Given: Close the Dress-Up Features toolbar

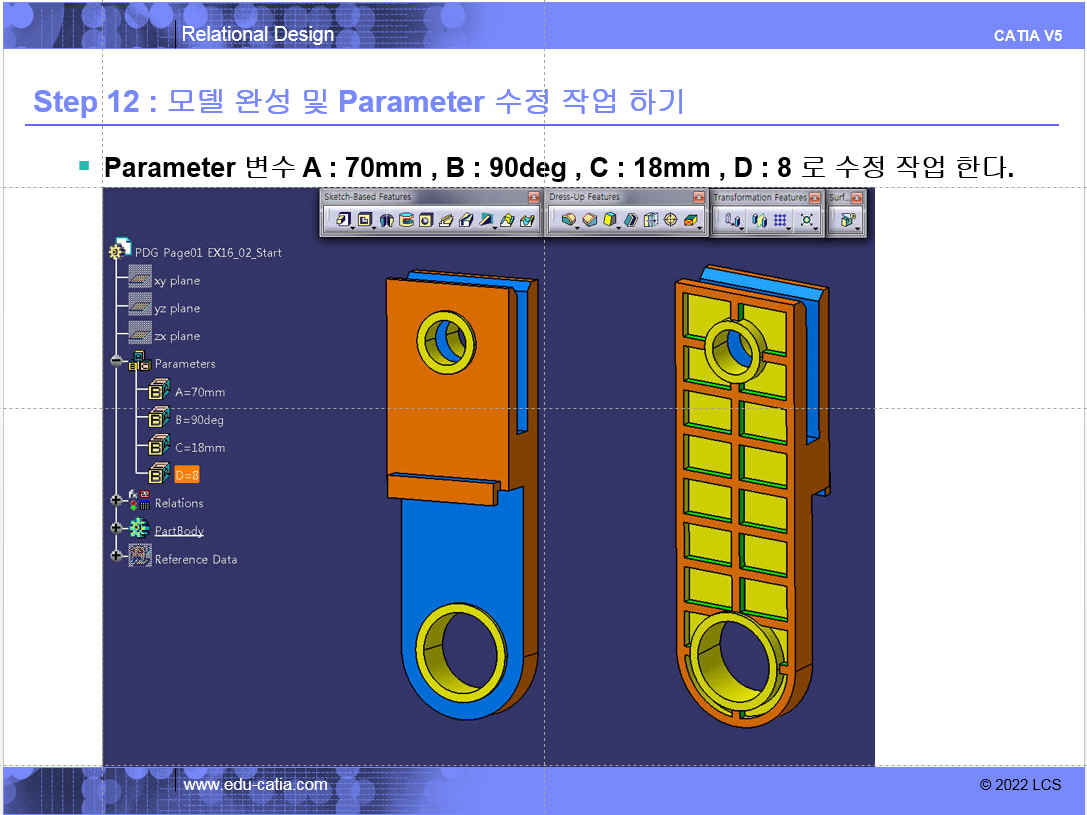Looking at the screenshot, I should pos(700,198).
